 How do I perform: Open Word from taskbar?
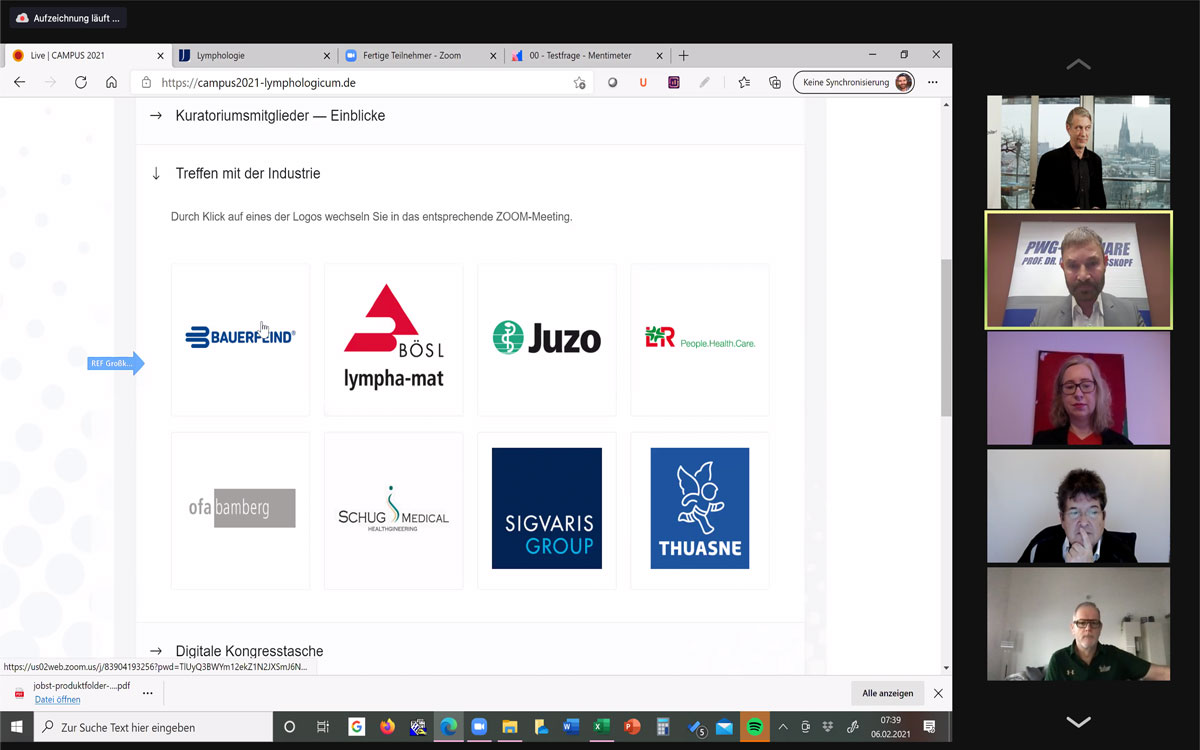tap(571, 727)
